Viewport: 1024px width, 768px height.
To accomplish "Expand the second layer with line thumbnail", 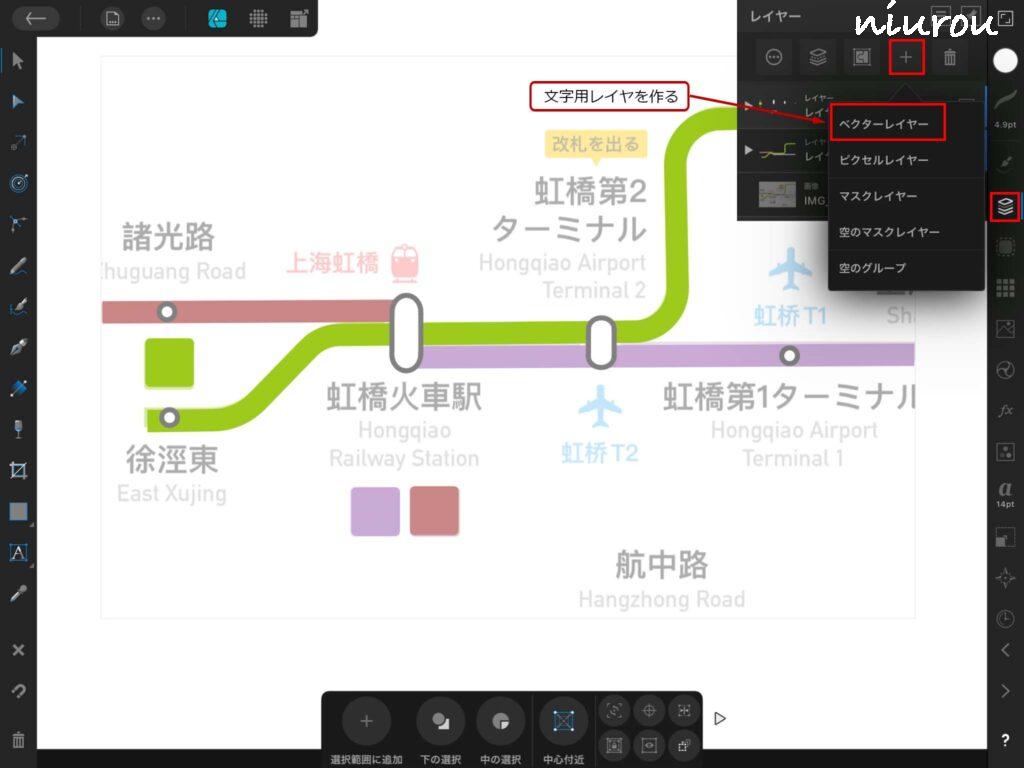I will pyautogui.click(x=747, y=151).
